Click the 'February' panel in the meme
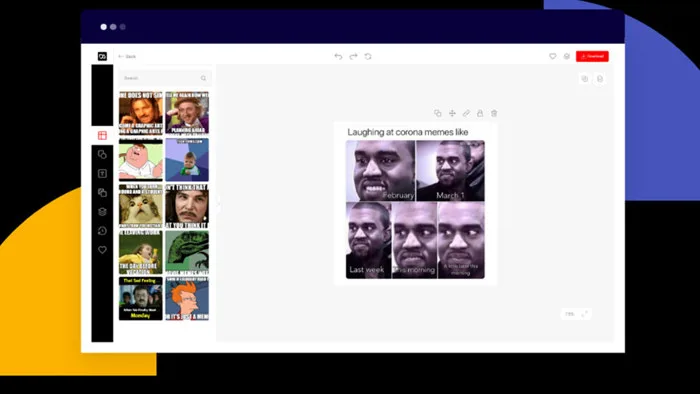This screenshot has height=394, width=700. (x=380, y=171)
